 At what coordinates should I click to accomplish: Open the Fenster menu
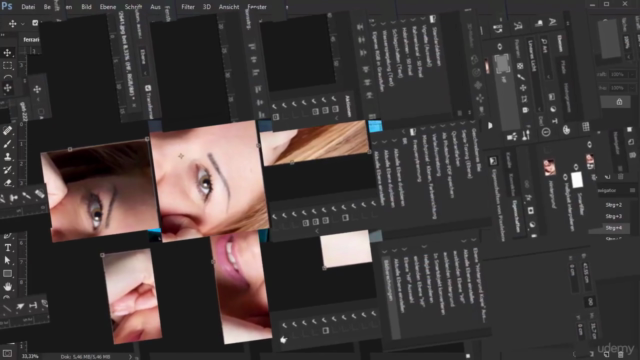[257, 7]
